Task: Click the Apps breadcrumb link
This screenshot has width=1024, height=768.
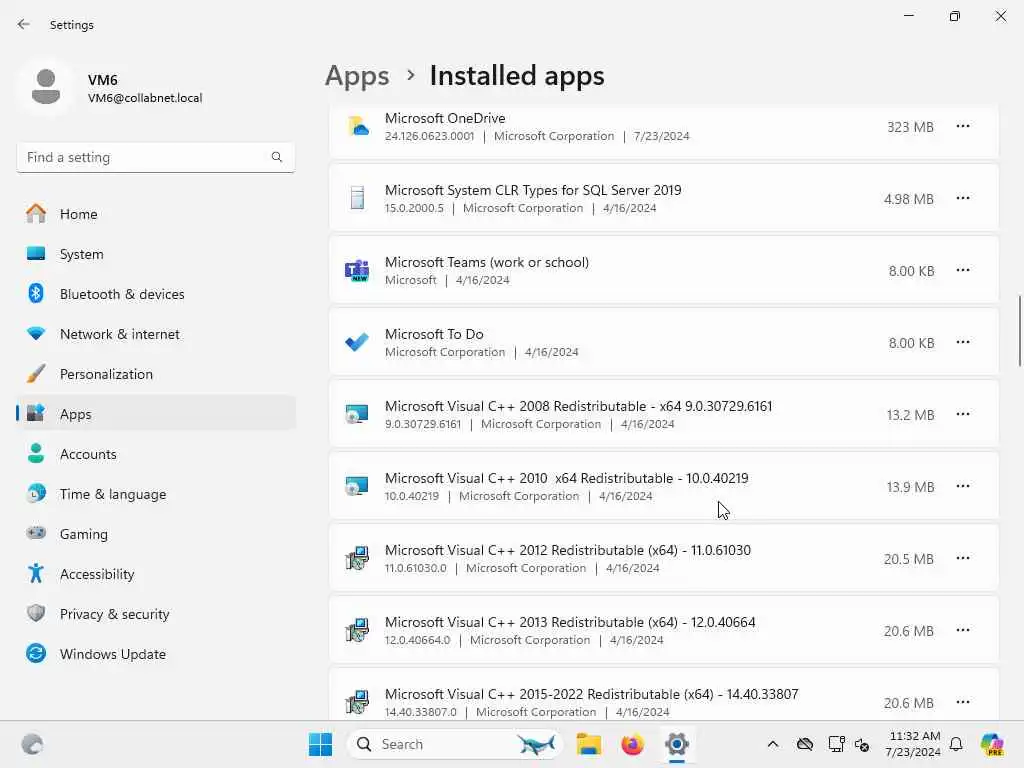Action: (x=357, y=76)
